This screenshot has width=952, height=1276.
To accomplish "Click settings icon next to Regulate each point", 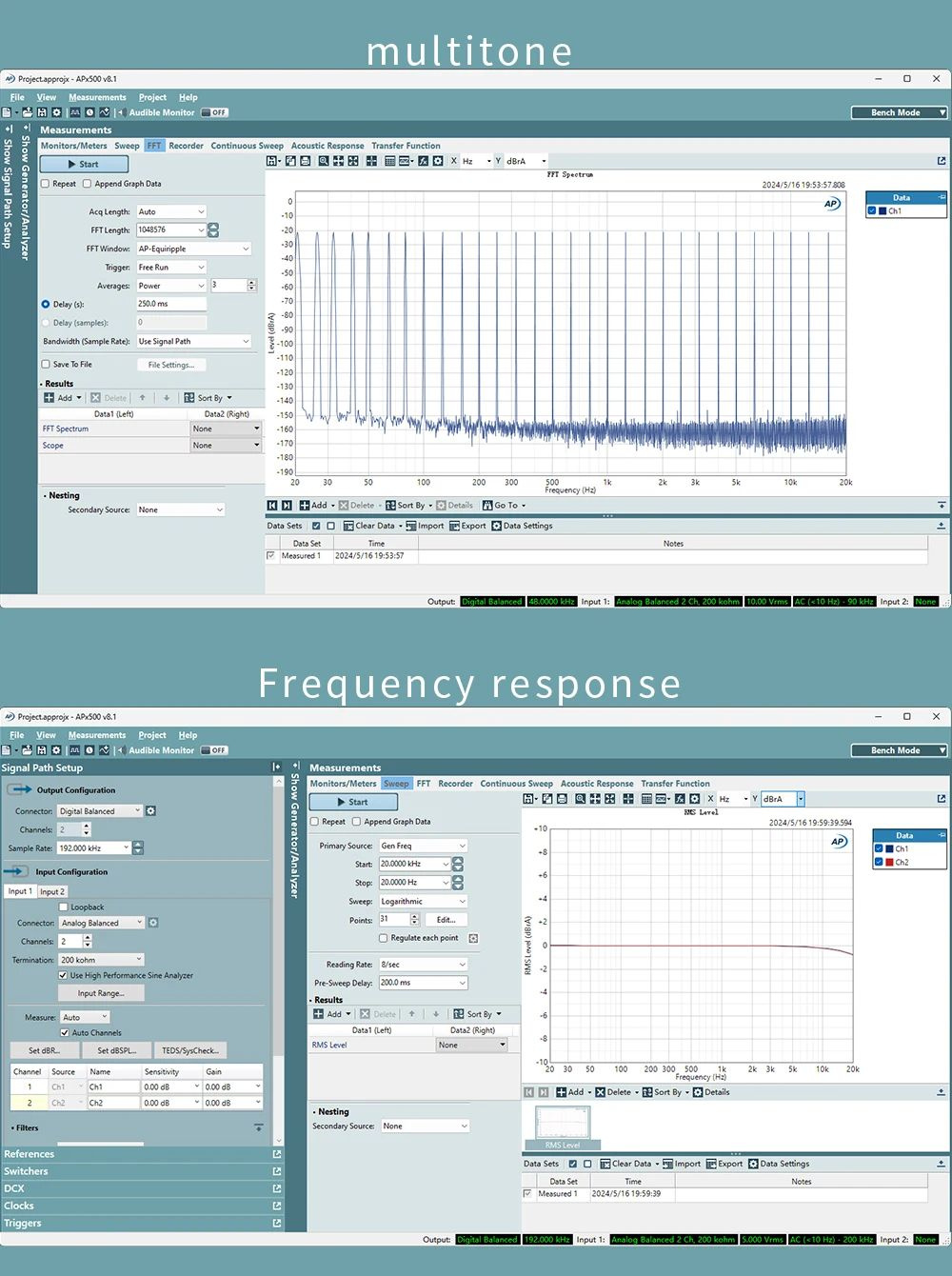I will click(x=473, y=938).
